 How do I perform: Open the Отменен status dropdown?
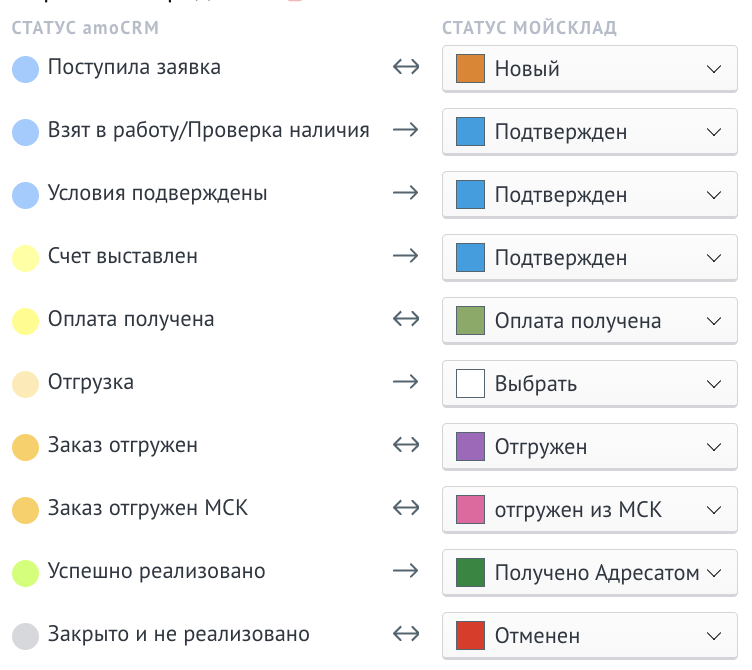589,635
